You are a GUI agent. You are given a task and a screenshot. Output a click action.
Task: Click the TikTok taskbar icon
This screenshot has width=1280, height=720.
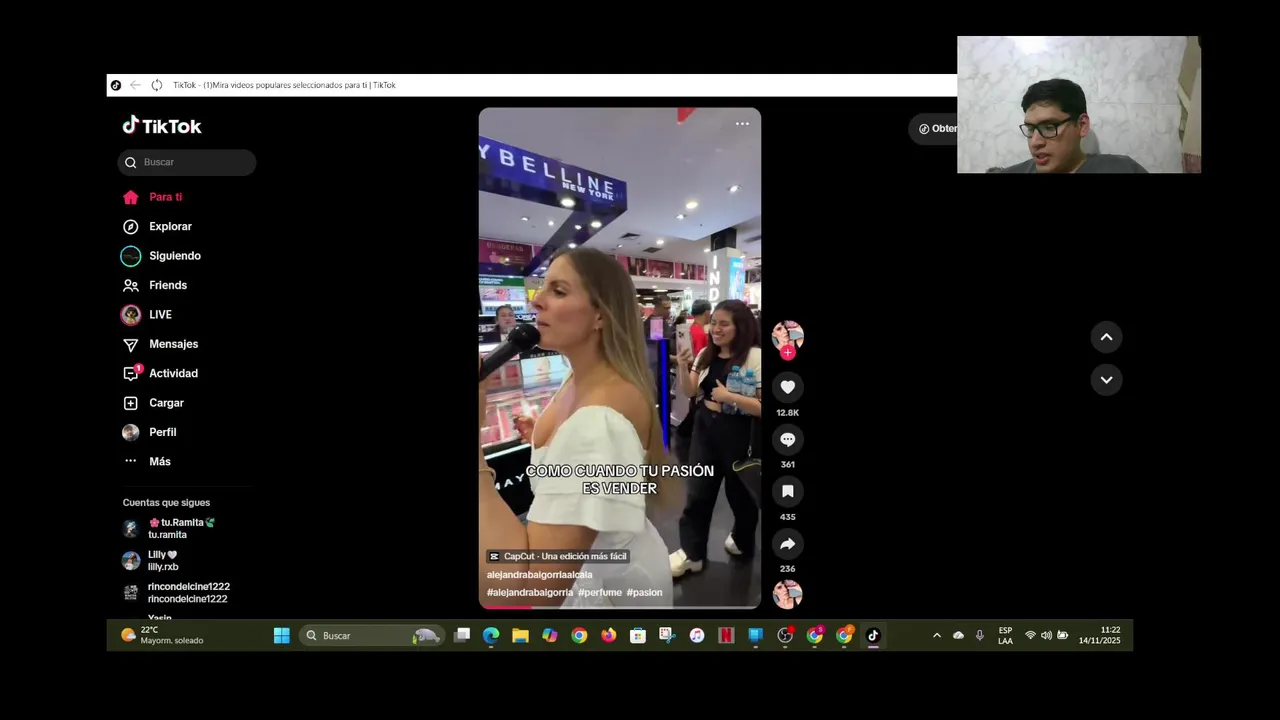(x=873, y=635)
